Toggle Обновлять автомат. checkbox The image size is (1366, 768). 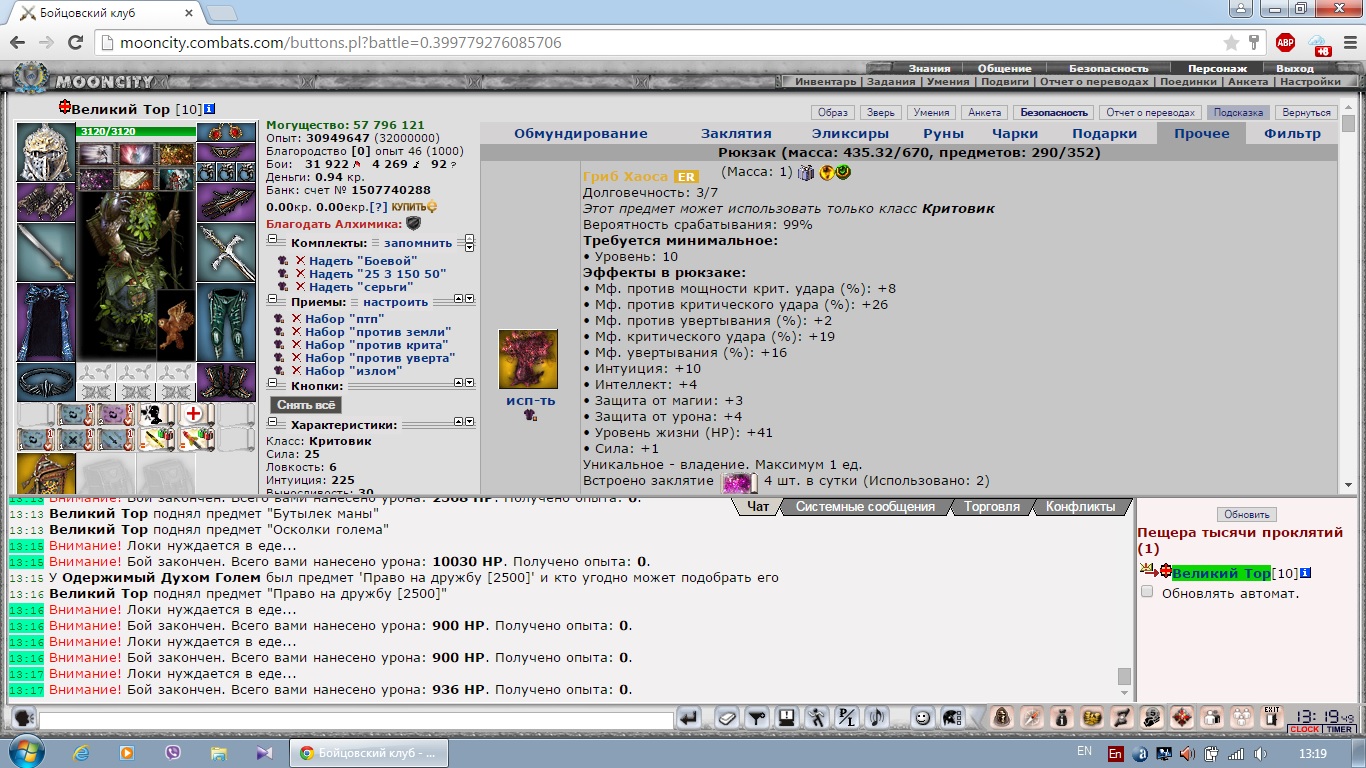pyautogui.click(x=1147, y=592)
